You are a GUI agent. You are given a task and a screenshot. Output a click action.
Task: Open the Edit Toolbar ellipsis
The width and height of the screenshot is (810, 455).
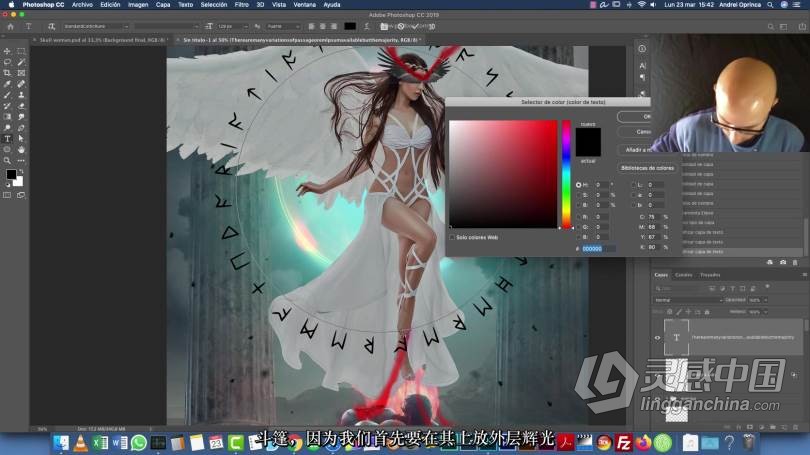(21, 161)
